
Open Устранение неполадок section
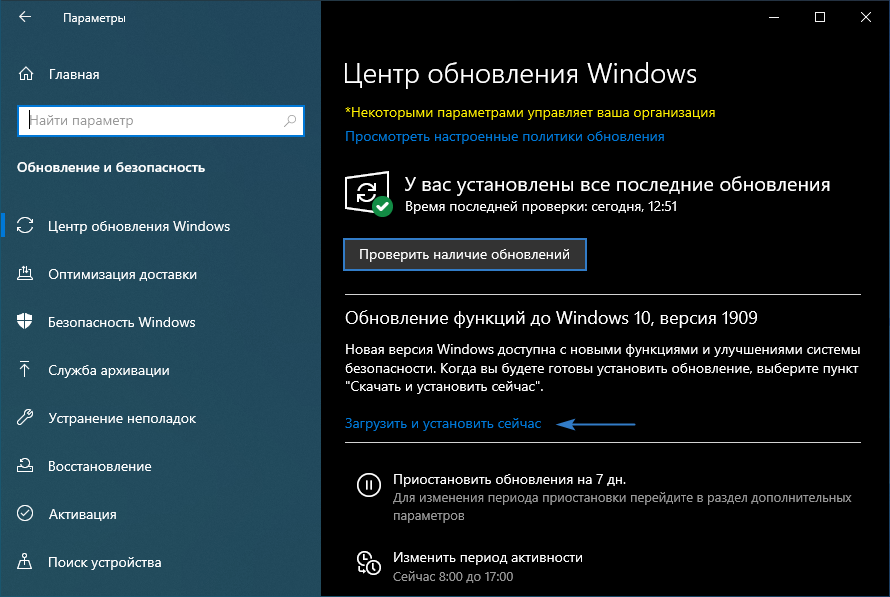point(122,418)
